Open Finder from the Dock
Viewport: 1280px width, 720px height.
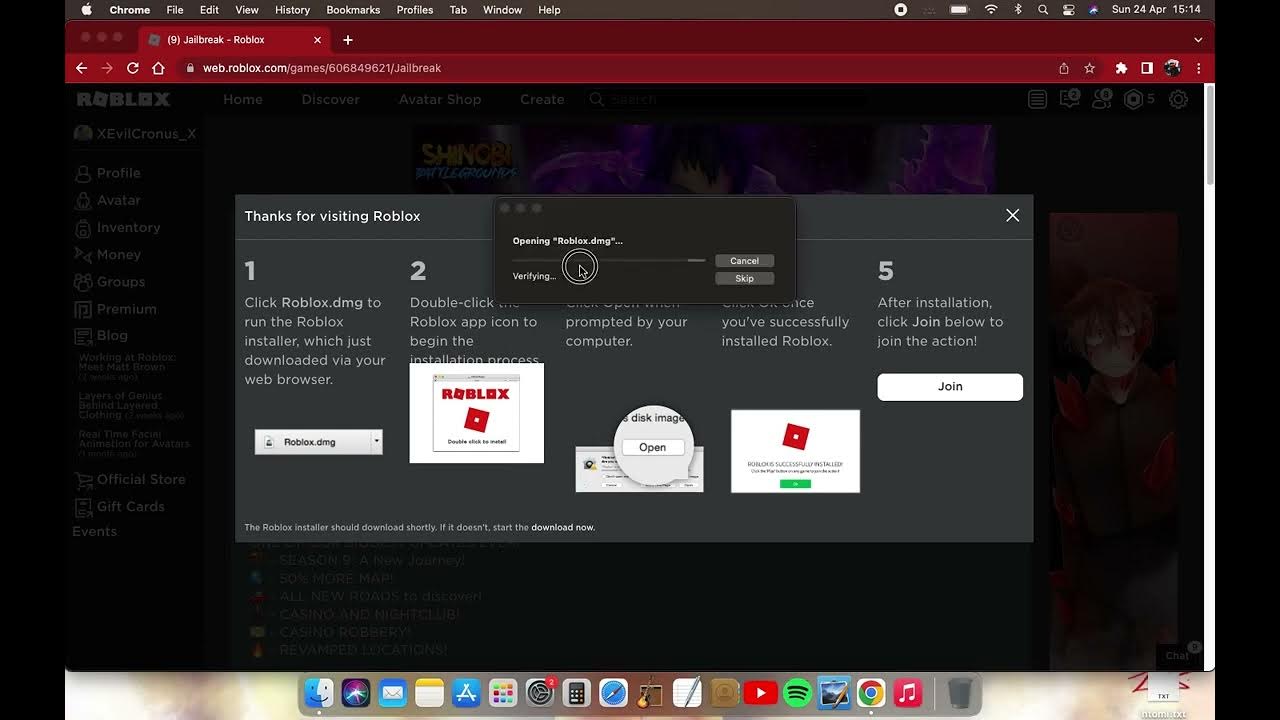click(319, 692)
